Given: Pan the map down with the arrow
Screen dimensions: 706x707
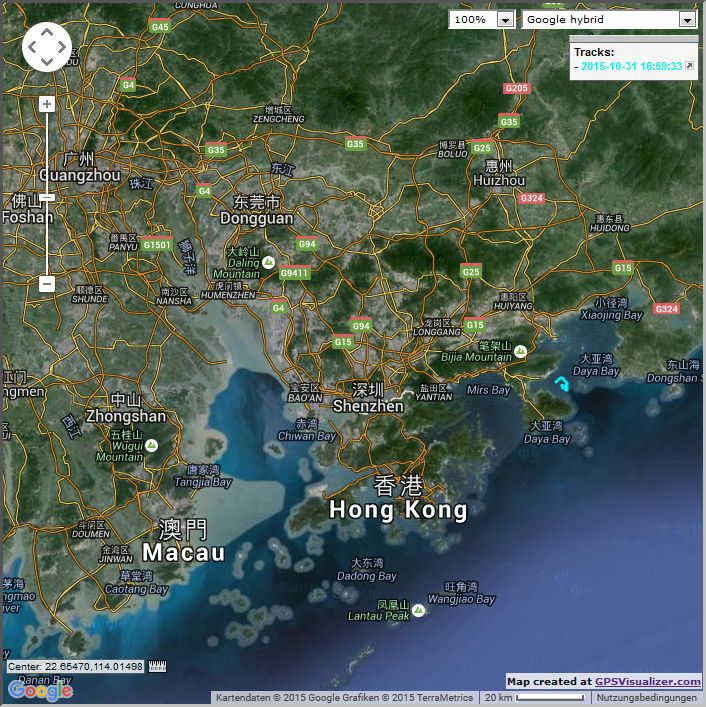Looking at the screenshot, I should point(47,62).
